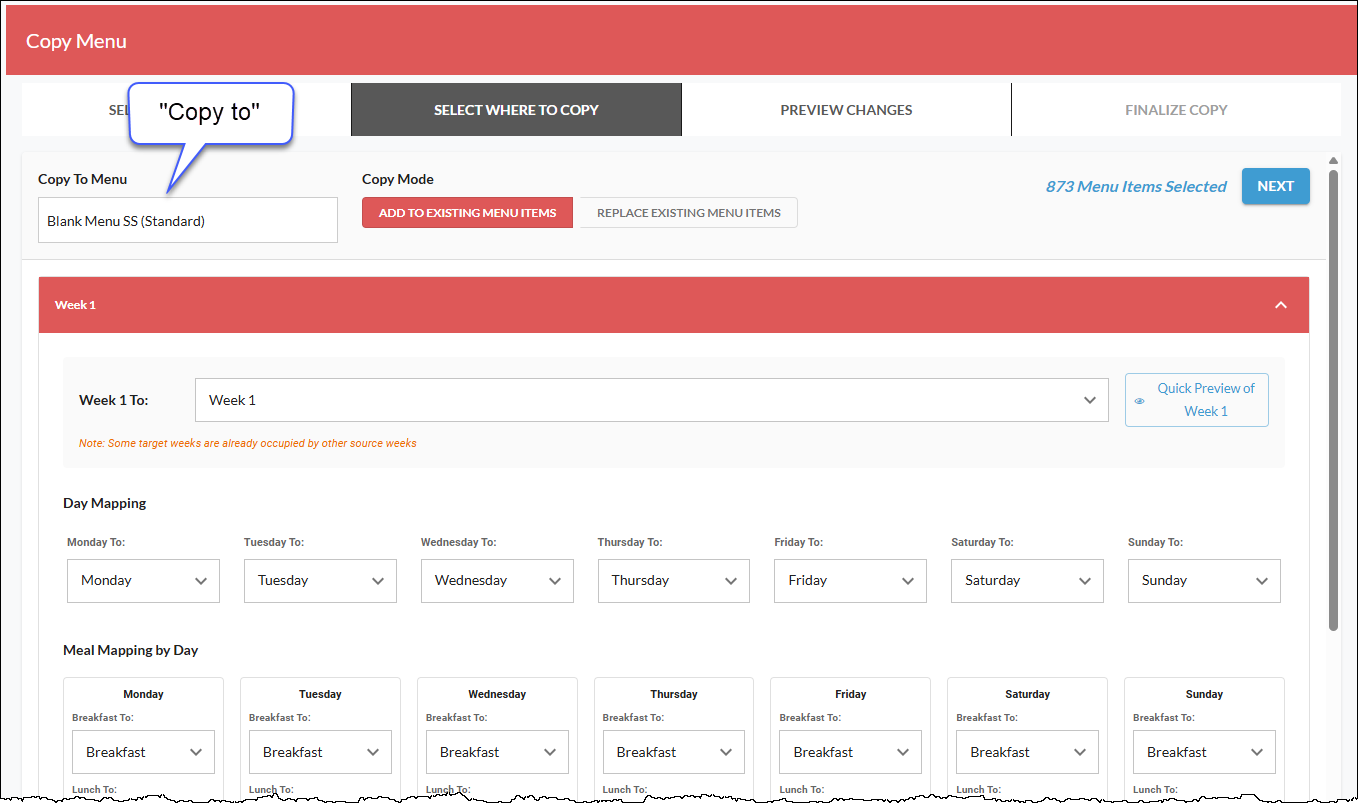1358x803 pixels.
Task: Open the Sunday To day mapping dropdown
Action: pos(1203,580)
